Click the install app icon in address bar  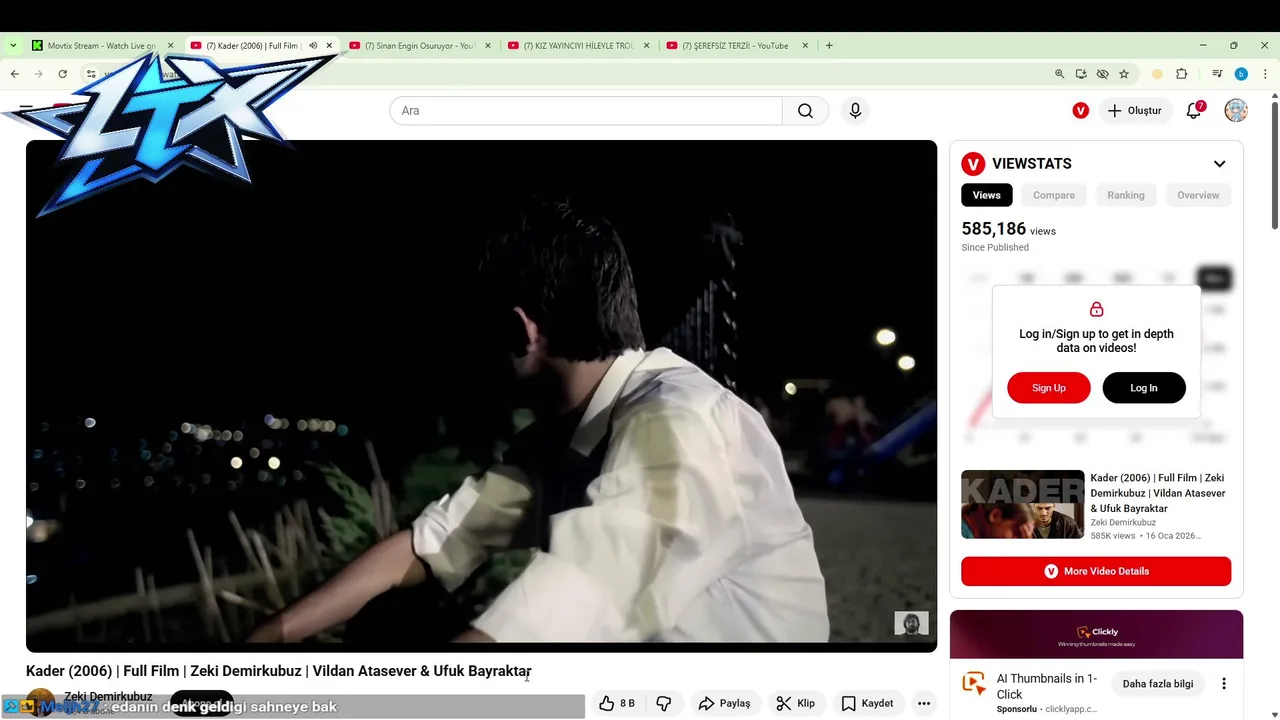pyautogui.click(x=1081, y=74)
